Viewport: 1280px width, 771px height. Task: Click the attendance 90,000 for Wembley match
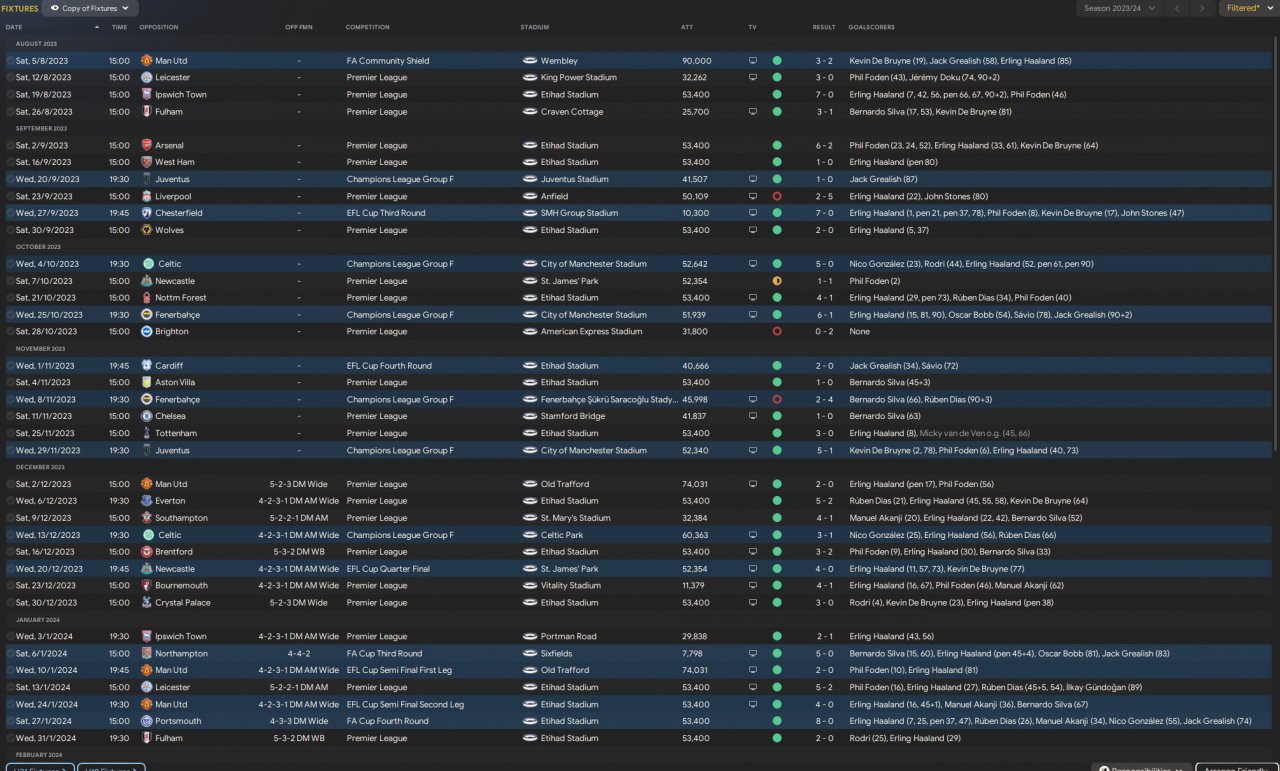697,61
